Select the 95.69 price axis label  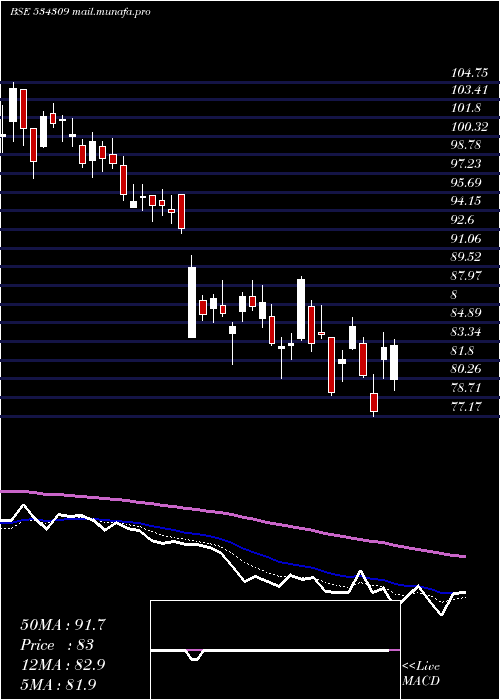point(467,182)
